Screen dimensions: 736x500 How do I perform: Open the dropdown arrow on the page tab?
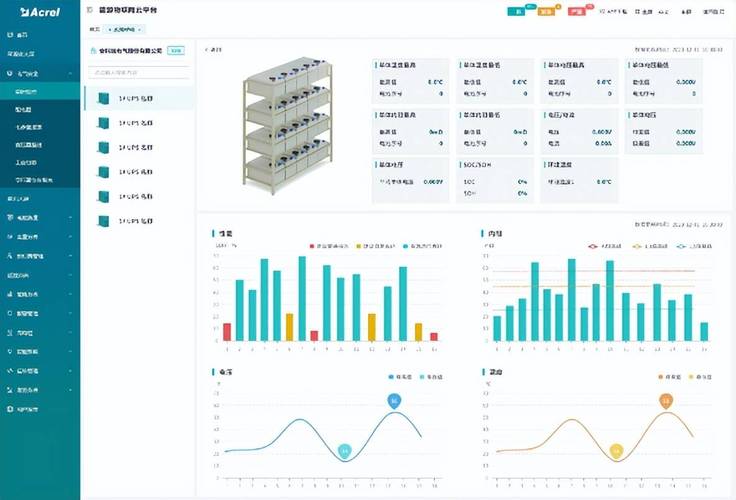click(x=139, y=30)
